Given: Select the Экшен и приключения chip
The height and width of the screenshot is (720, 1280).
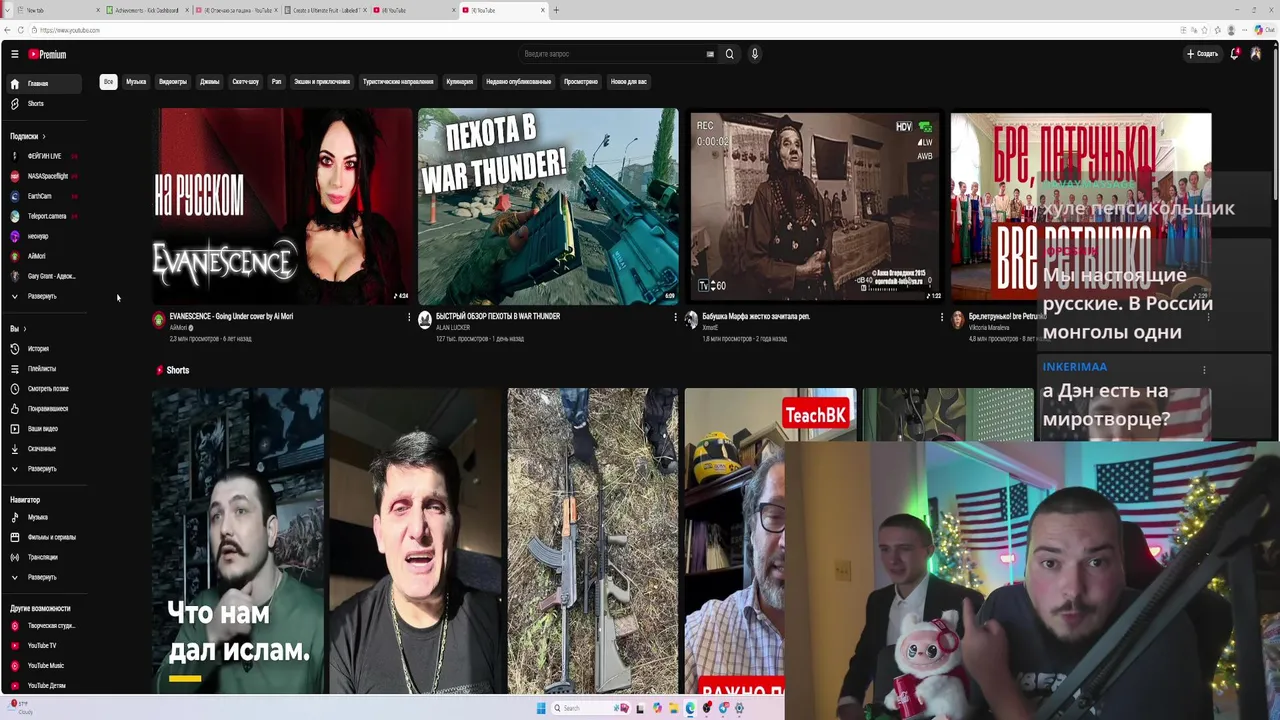Looking at the screenshot, I should click(322, 82).
